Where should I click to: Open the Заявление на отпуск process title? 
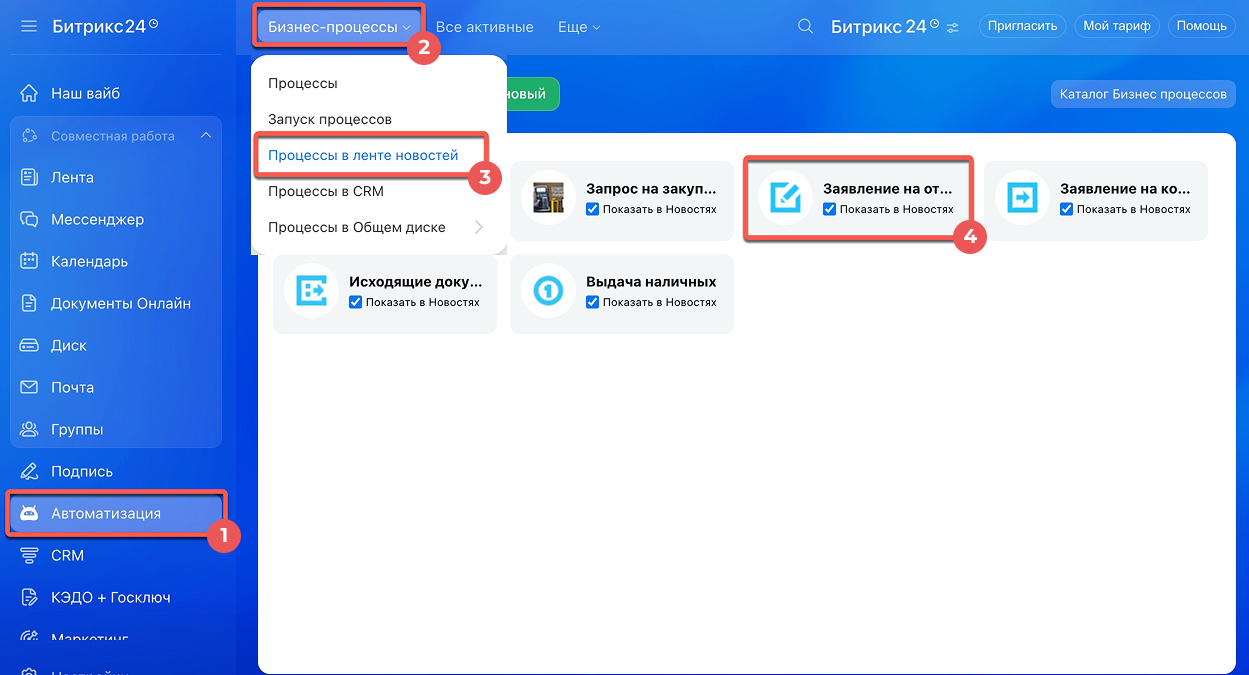point(888,188)
